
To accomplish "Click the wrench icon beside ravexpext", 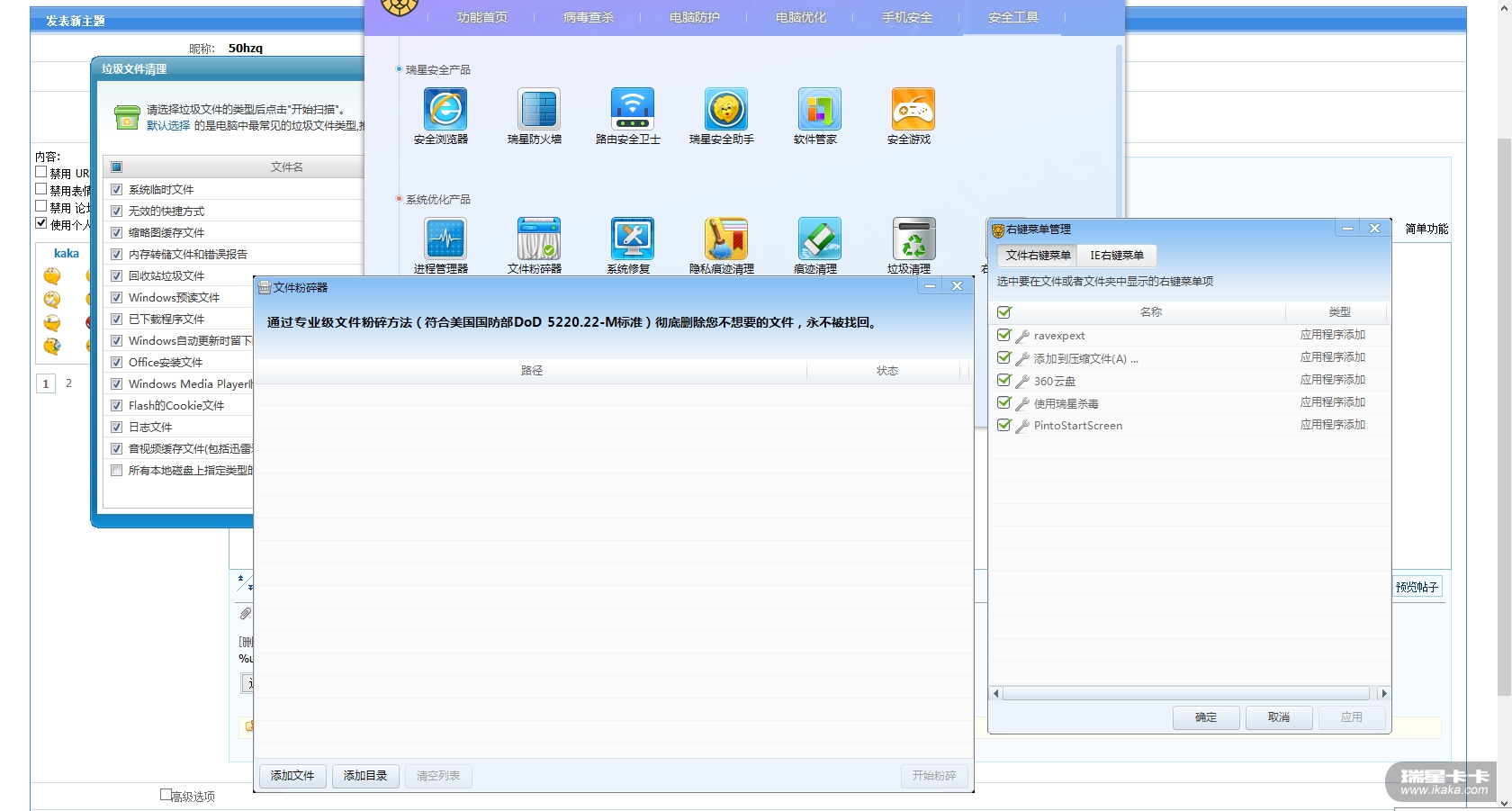I will (x=1022, y=336).
